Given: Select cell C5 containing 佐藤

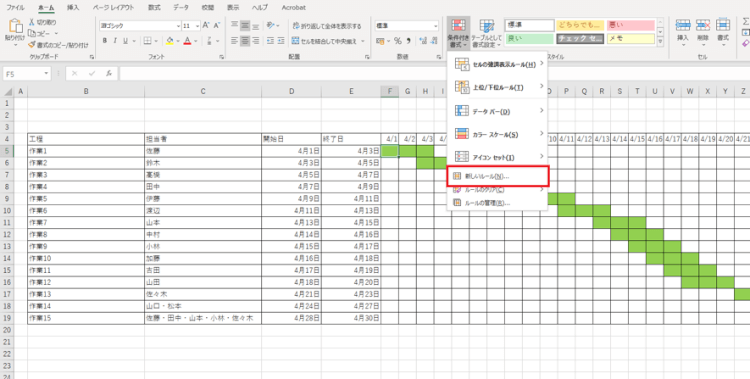Looking at the screenshot, I should point(203,151).
